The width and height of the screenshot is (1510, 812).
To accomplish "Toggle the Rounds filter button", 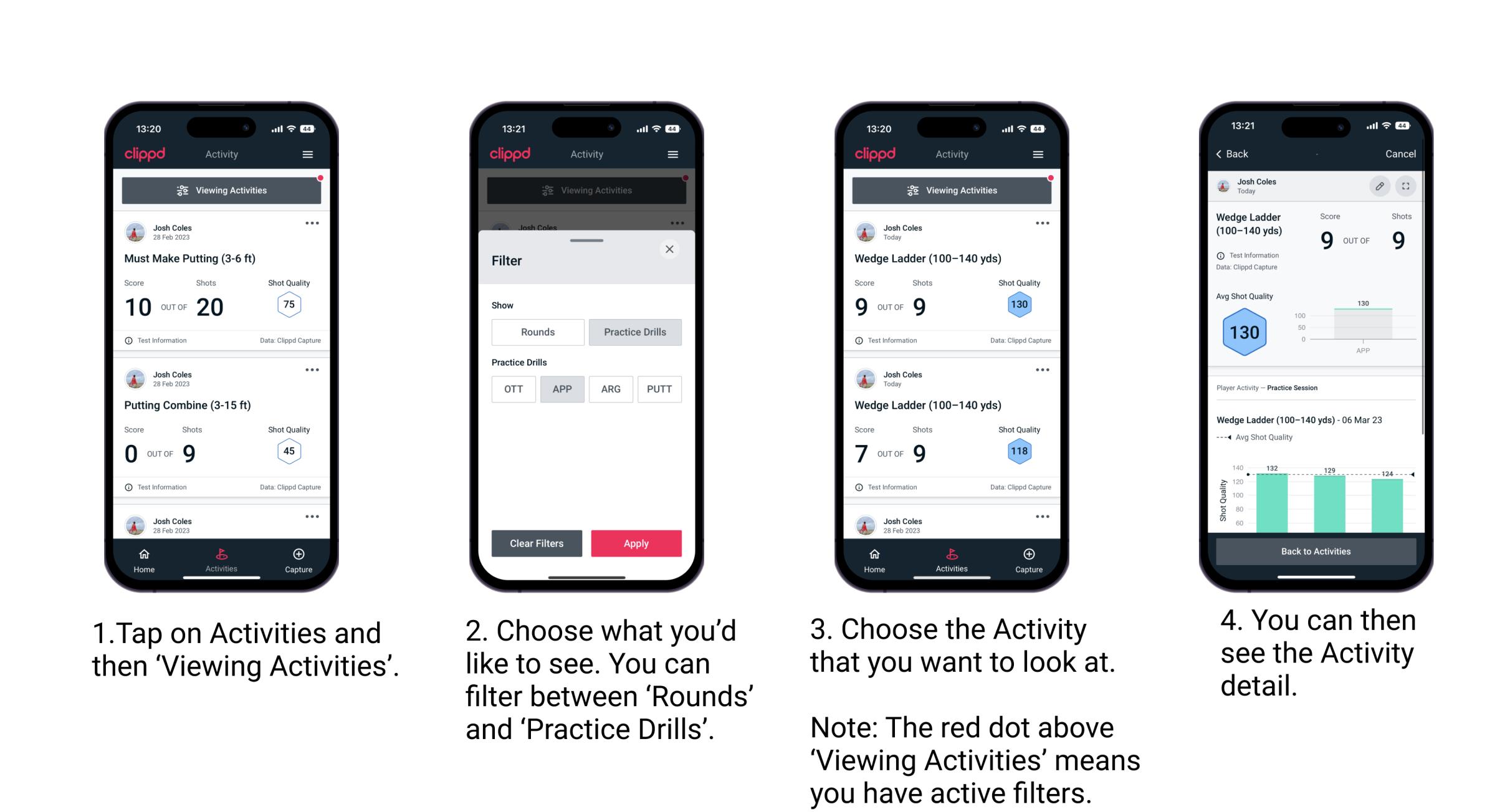I will click(537, 332).
